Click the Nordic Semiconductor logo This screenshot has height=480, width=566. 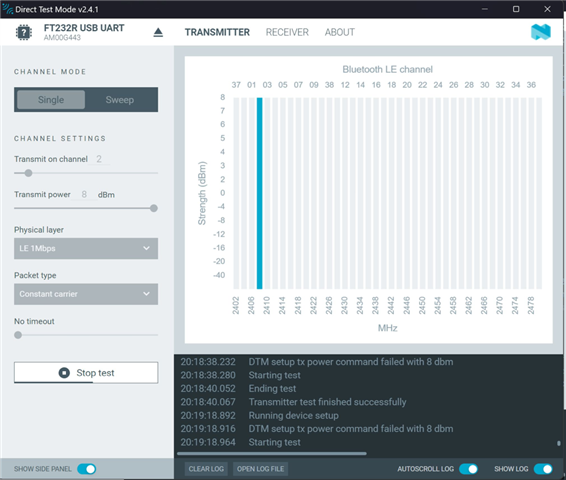coord(541,32)
